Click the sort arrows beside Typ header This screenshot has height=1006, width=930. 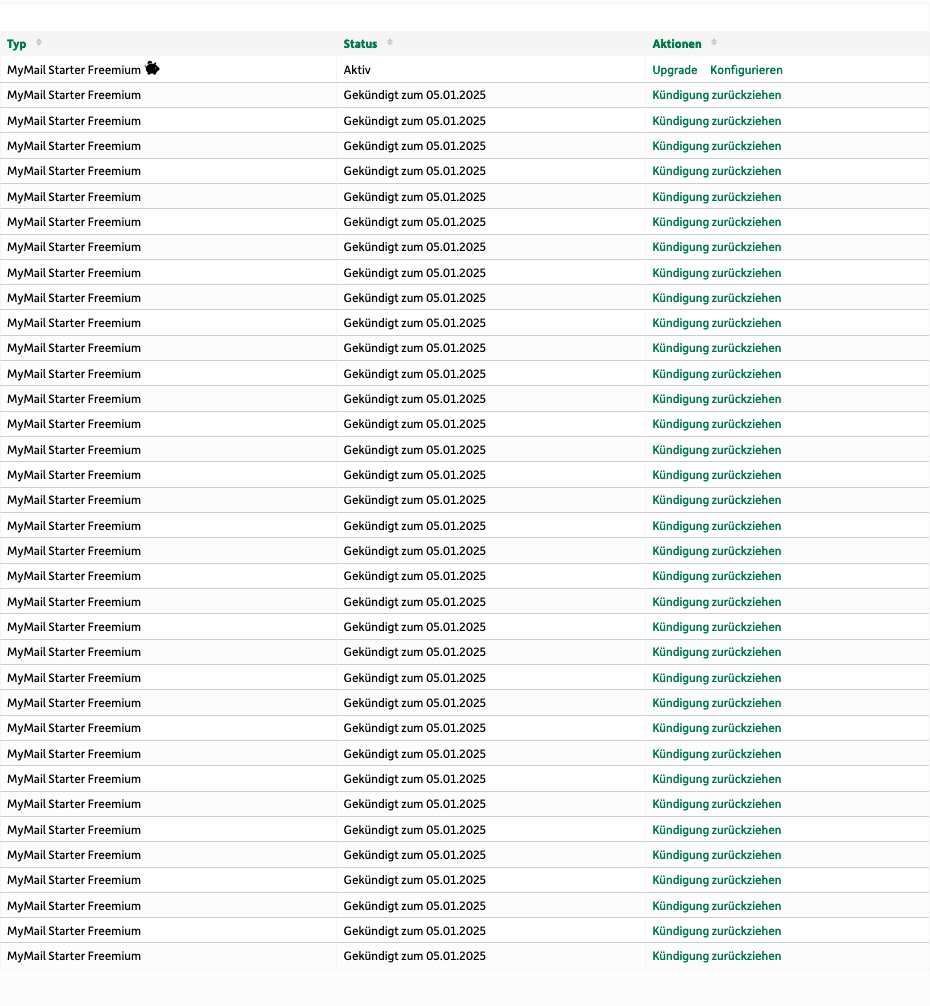coord(38,42)
